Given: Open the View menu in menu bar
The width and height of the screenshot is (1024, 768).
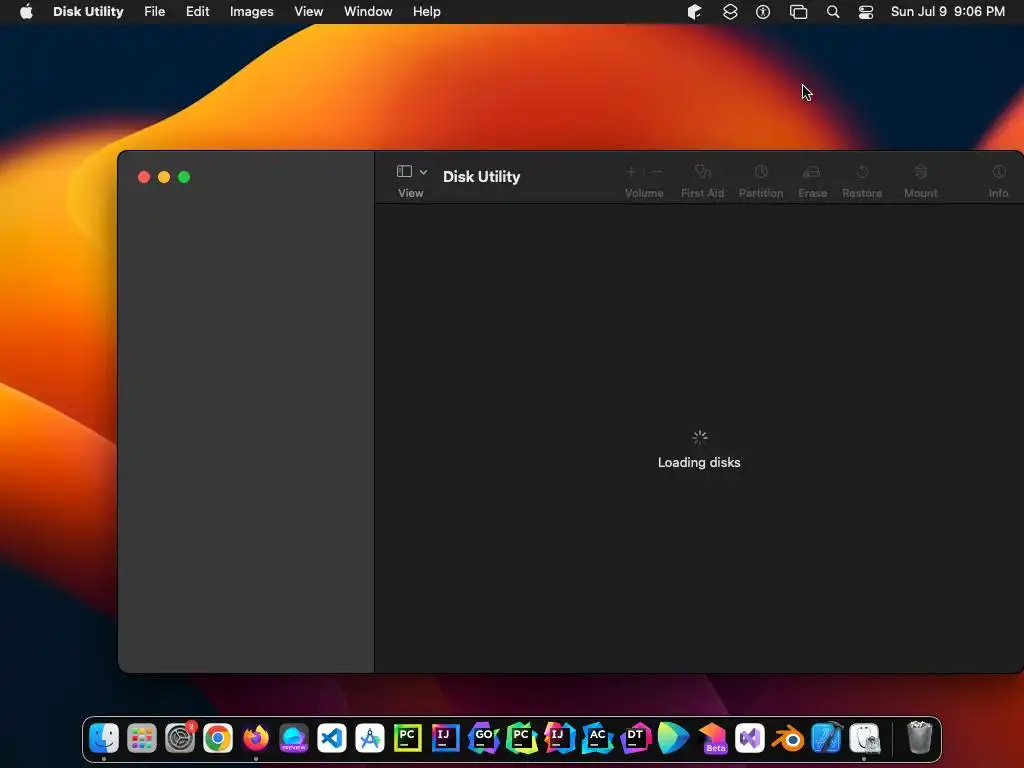Looking at the screenshot, I should 308,12.
